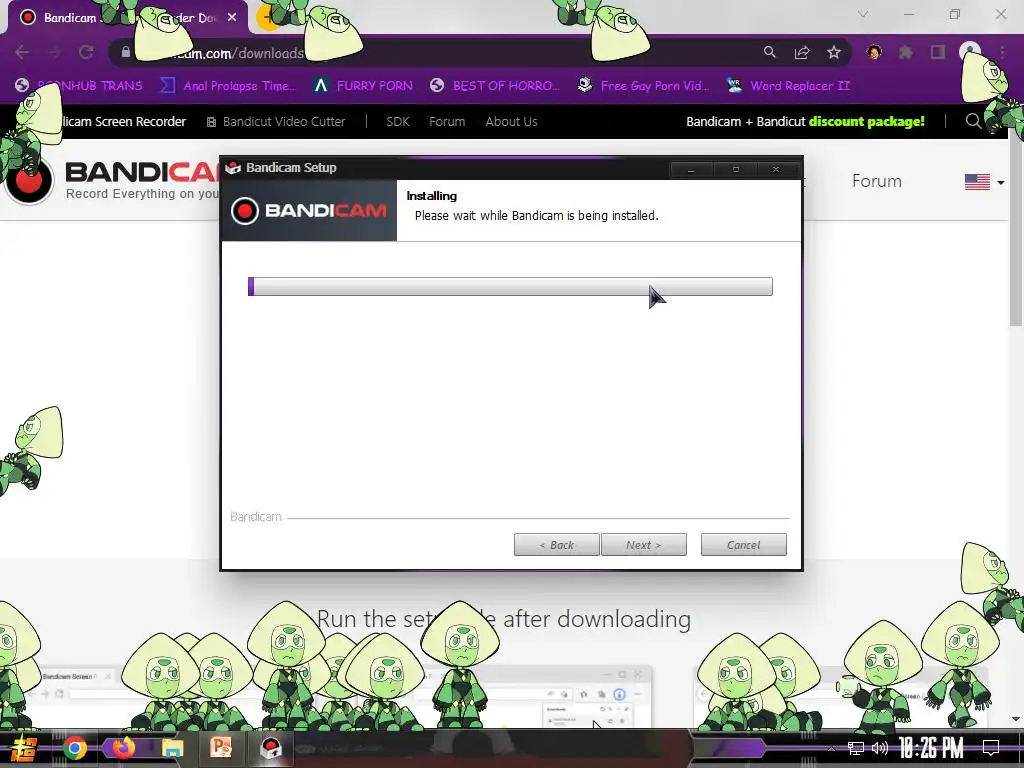
Task: Close the Bandicam browser tab
Action: 232,18
